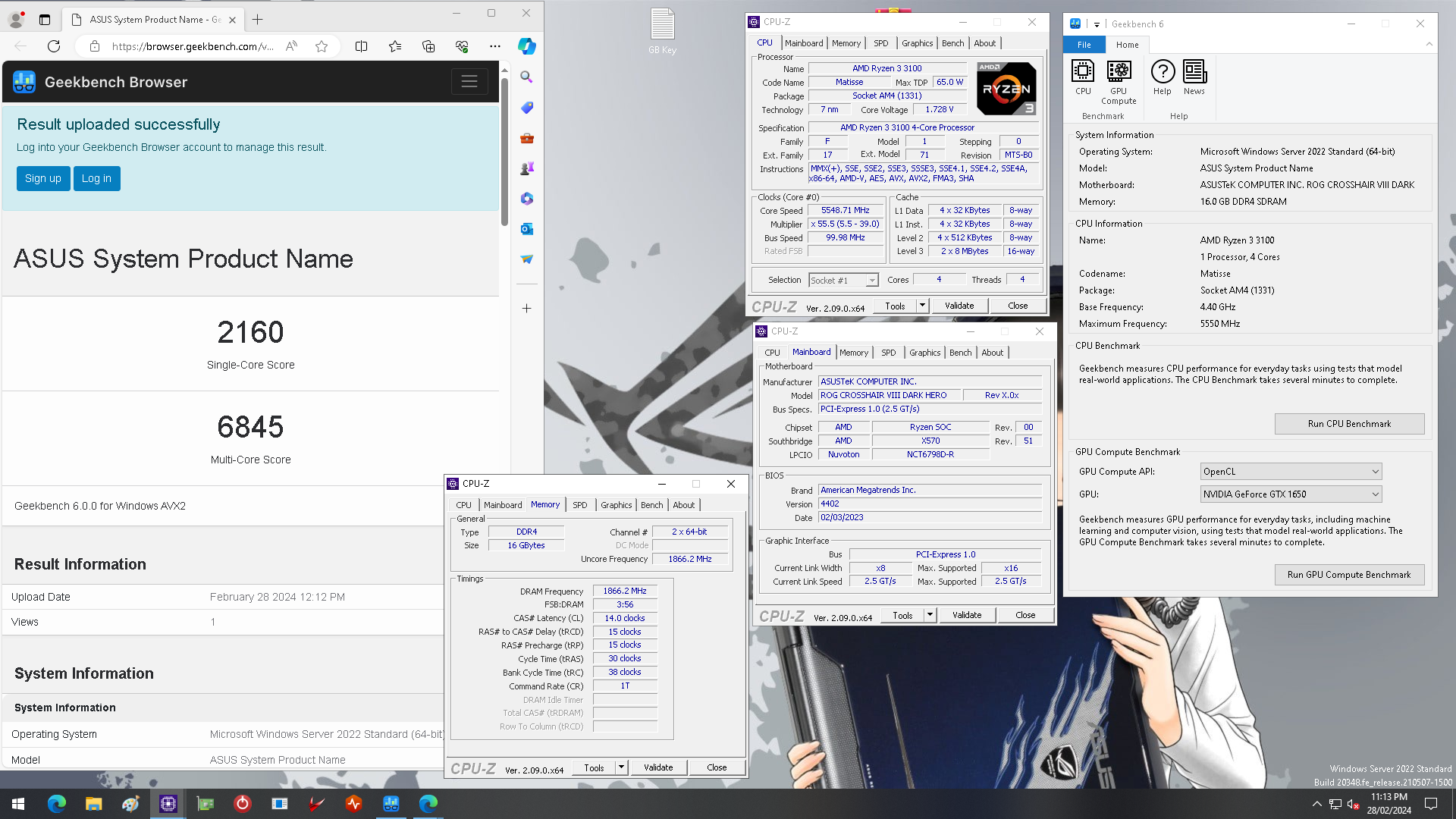Open Socket #1 selection dropdown in CPU-Z
The image size is (1456, 819).
point(843,281)
